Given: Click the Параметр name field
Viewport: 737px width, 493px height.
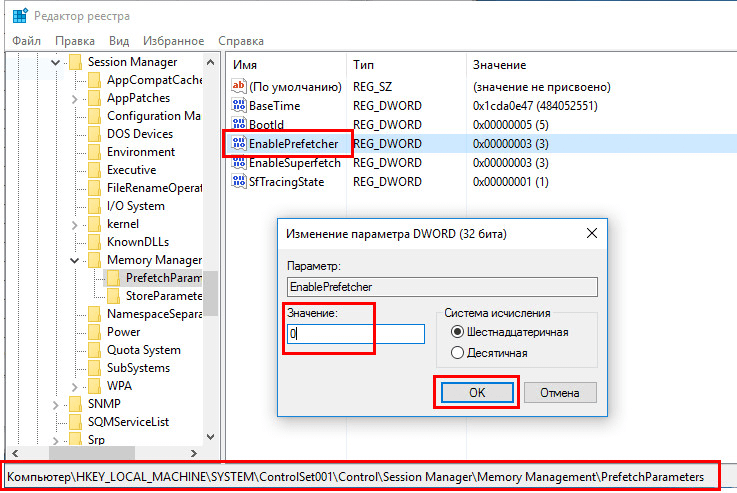Looking at the screenshot, I should (x=442, y=287).
